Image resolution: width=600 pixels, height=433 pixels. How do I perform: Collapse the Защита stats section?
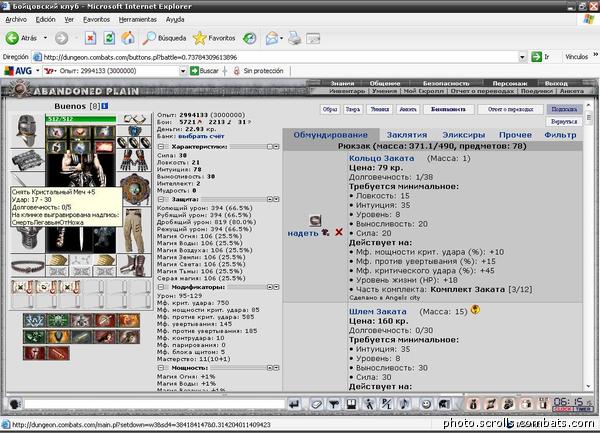[x=161, y=199]
